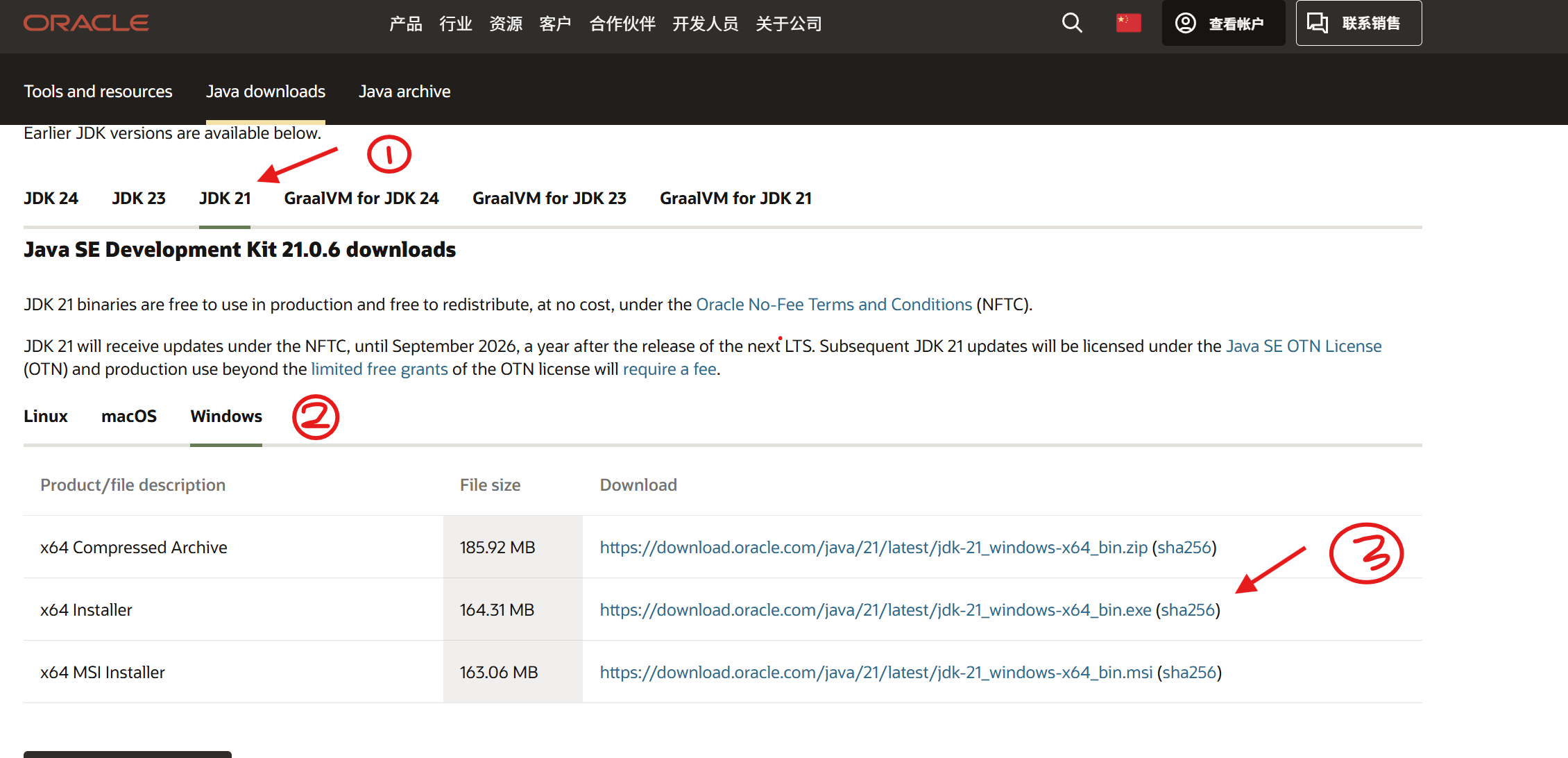Screen dimensions: 1568x758
Task: Click the limited free grants link
Action: coord(379,369)
